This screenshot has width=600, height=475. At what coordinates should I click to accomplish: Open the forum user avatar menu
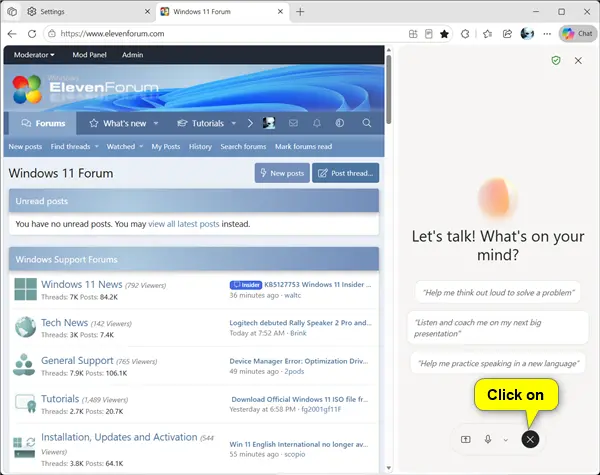point(269,123)
